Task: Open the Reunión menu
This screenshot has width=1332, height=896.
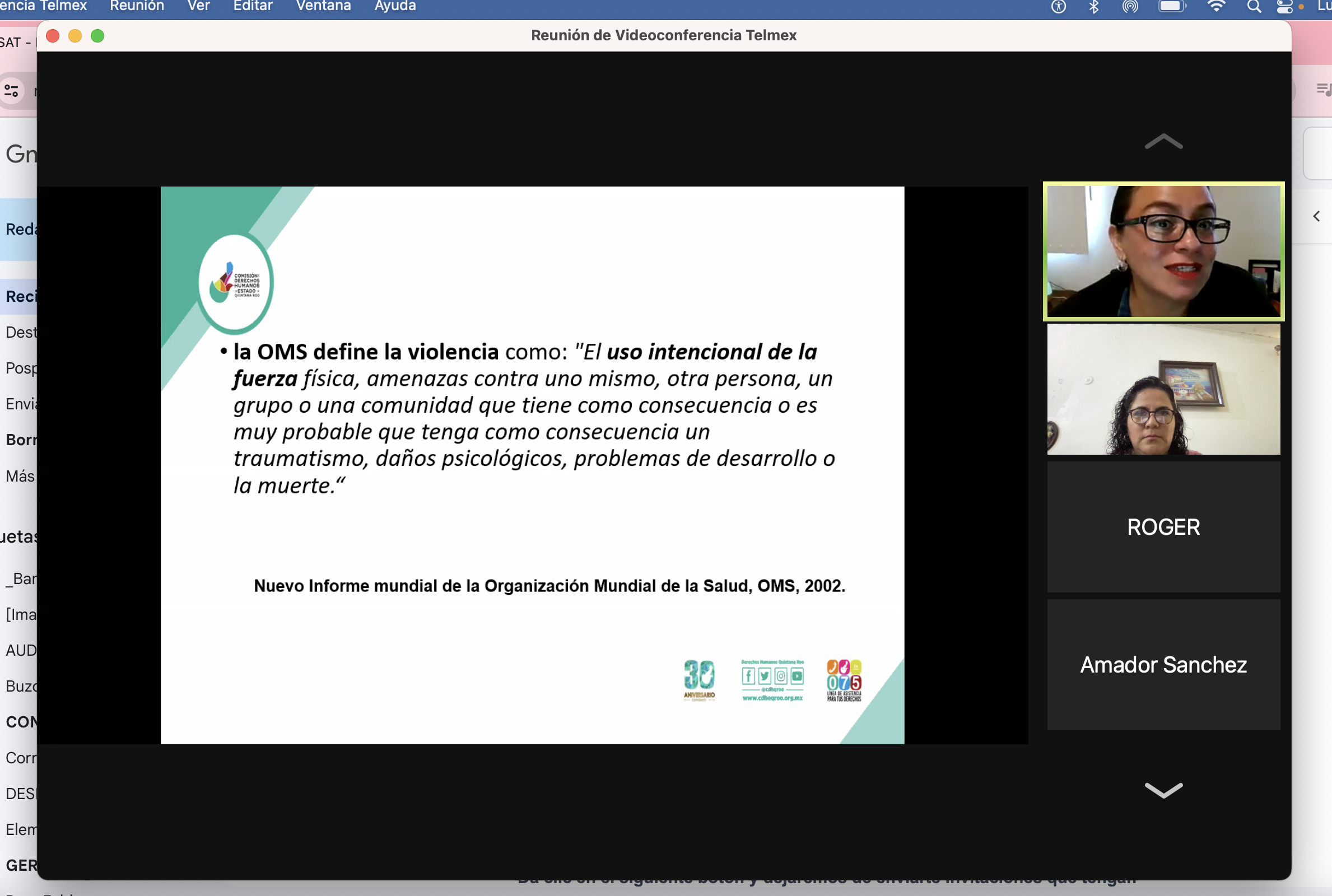Action: (137, 6)
